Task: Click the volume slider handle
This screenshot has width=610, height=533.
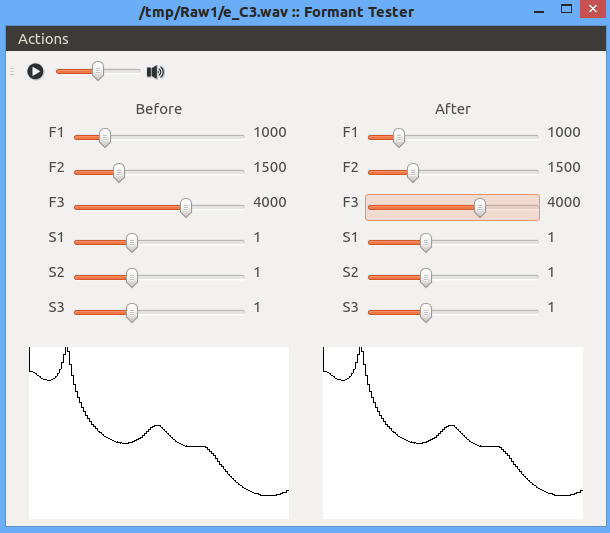Action: point(98,71)
